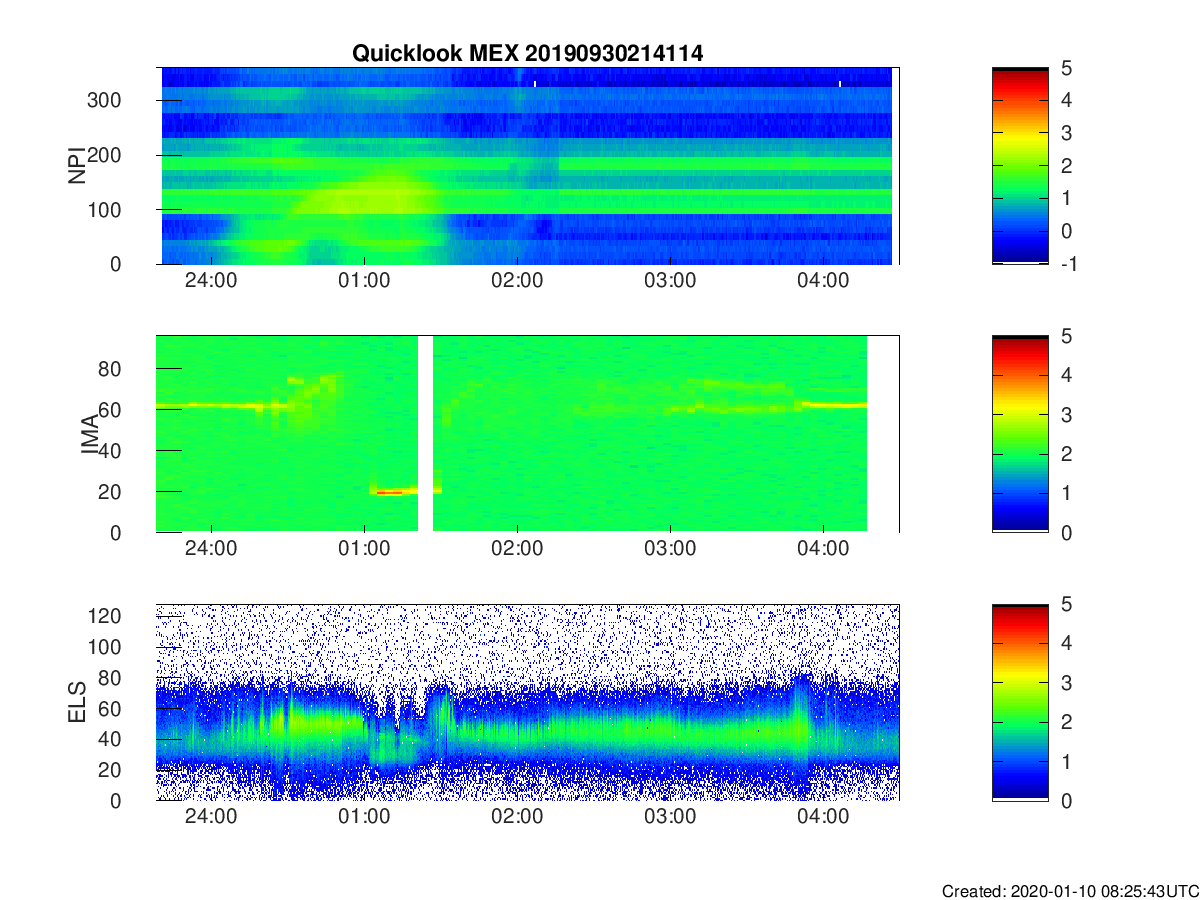
Task: Click the NPI colorbar gradient
Action: [1020, 166]
